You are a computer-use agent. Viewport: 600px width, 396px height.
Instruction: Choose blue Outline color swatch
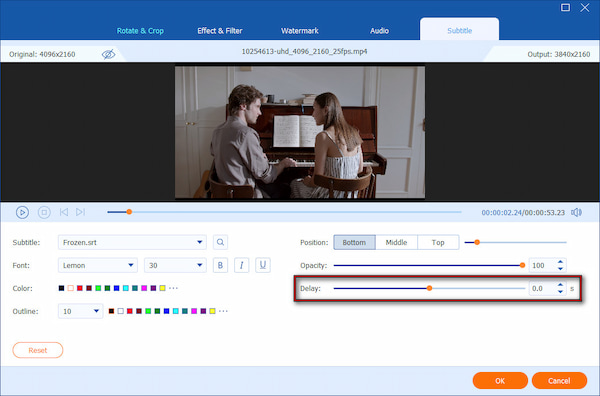(x=166, y=311)
